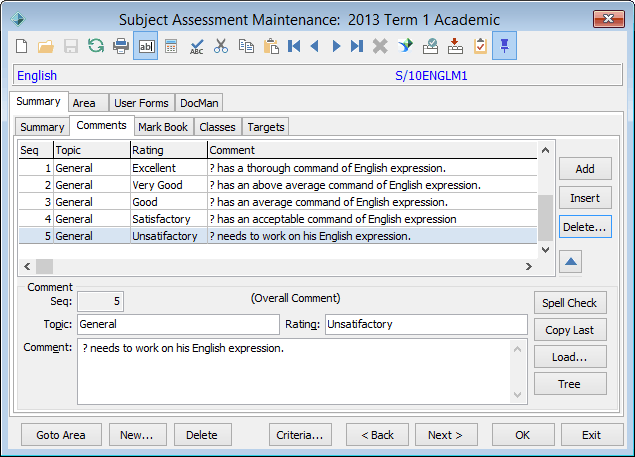Click the Exit button
This screenshot has height=457, width=635.
point(592,435)
